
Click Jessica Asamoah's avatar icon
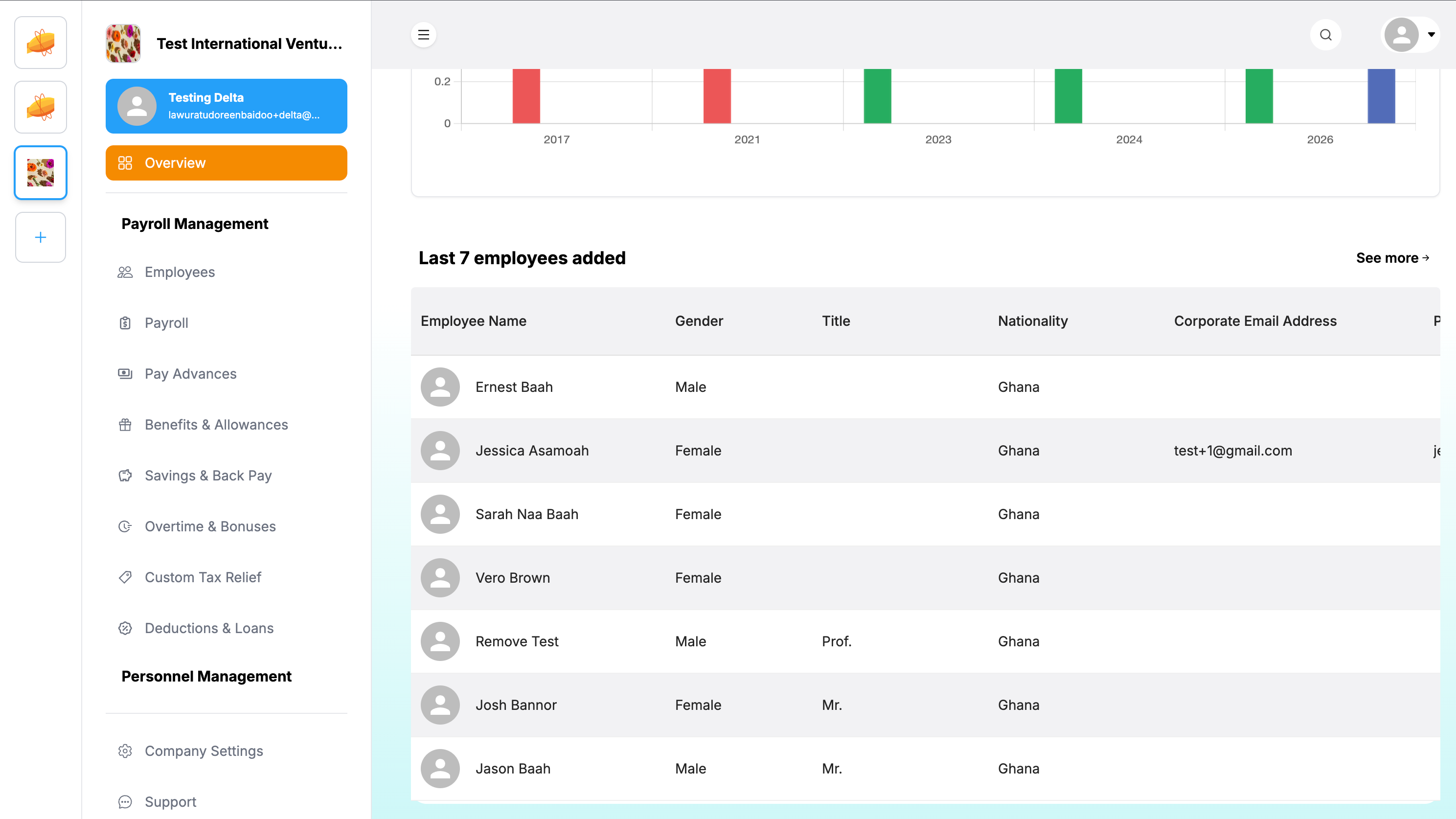440,451
